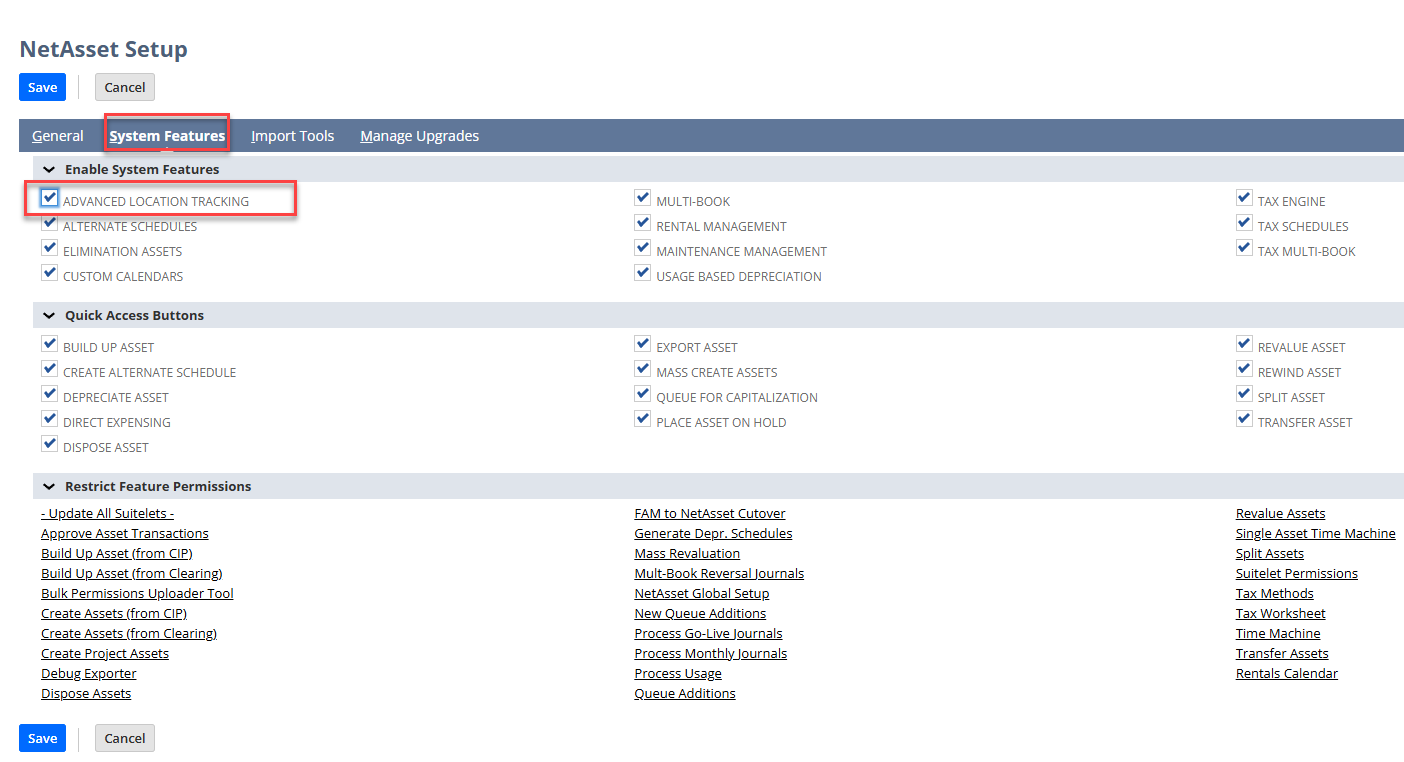This screenshot has height=762, width=1404.
Task: Open Dispose Assets link
Action: tap(86, 693)
